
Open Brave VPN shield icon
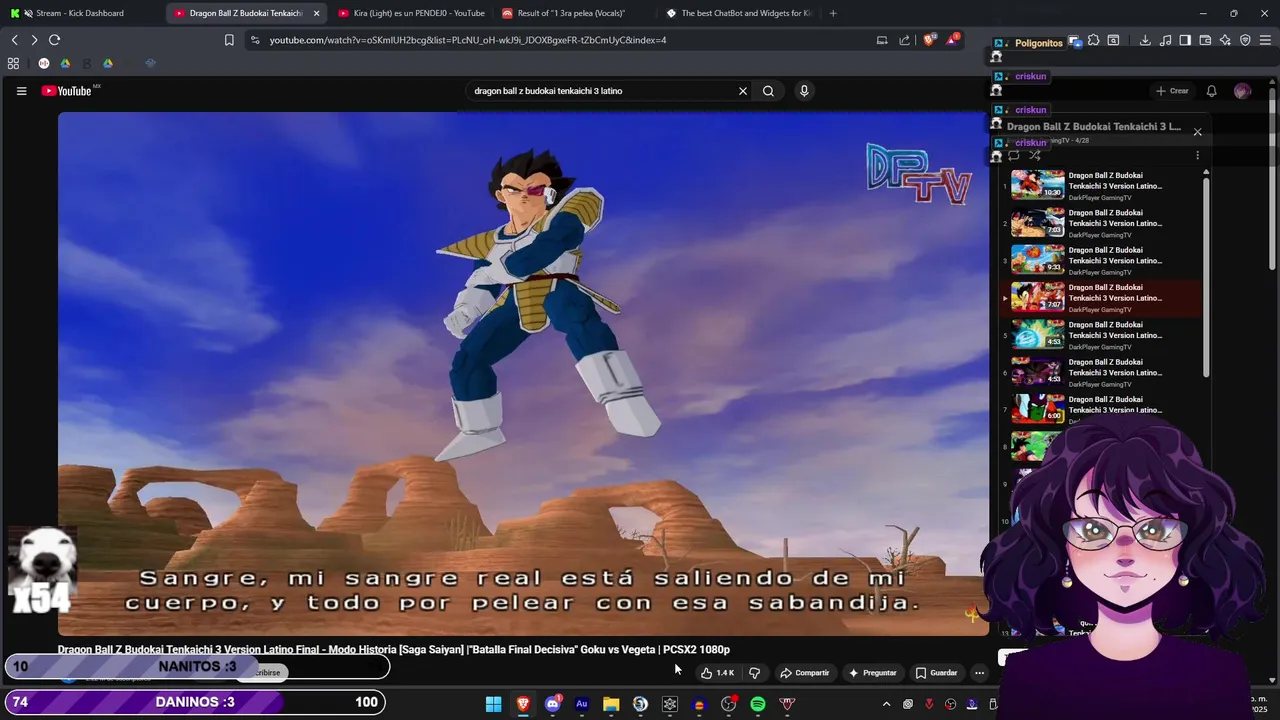tap(1245, 40)
